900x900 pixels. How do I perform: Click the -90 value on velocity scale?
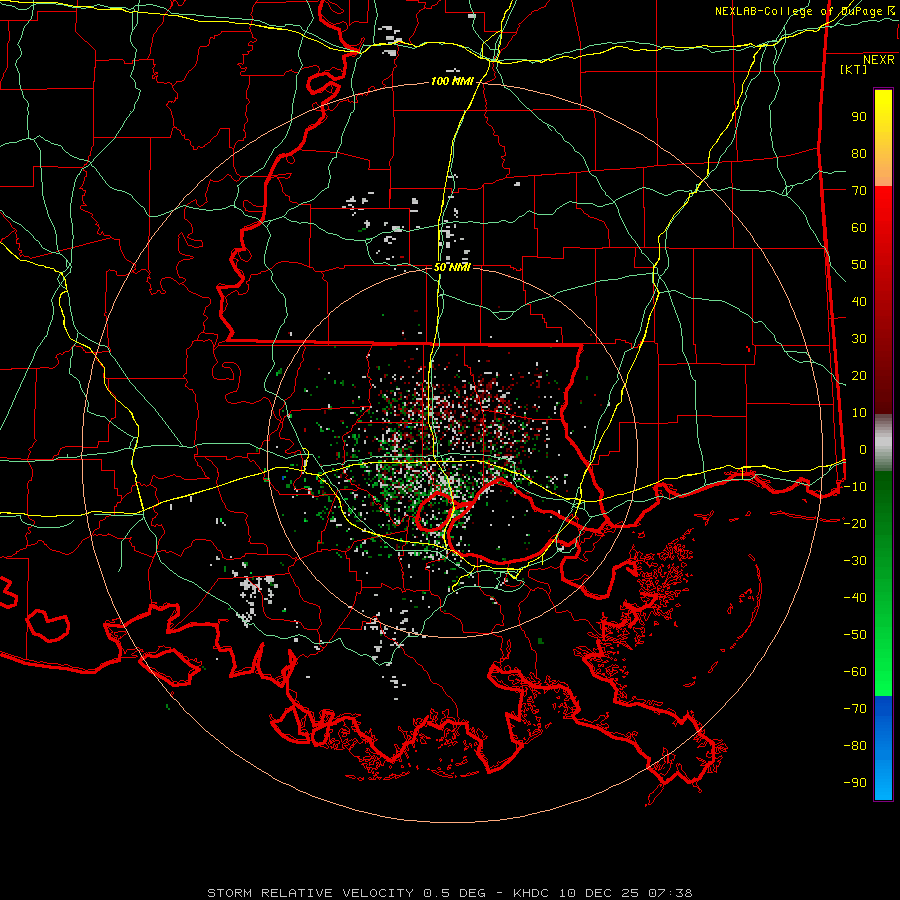point(855,783)
